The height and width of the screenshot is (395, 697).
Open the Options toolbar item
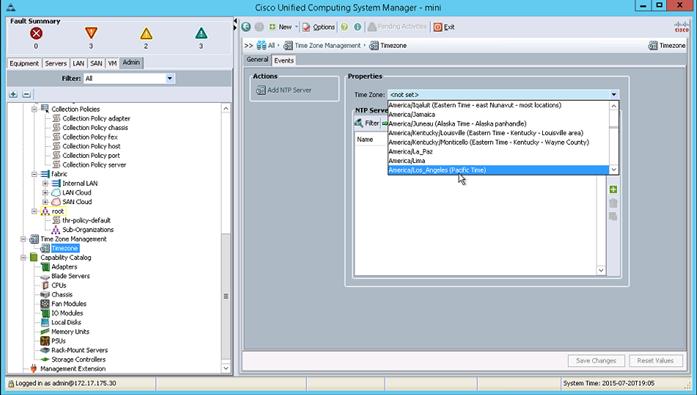(318, 27)
